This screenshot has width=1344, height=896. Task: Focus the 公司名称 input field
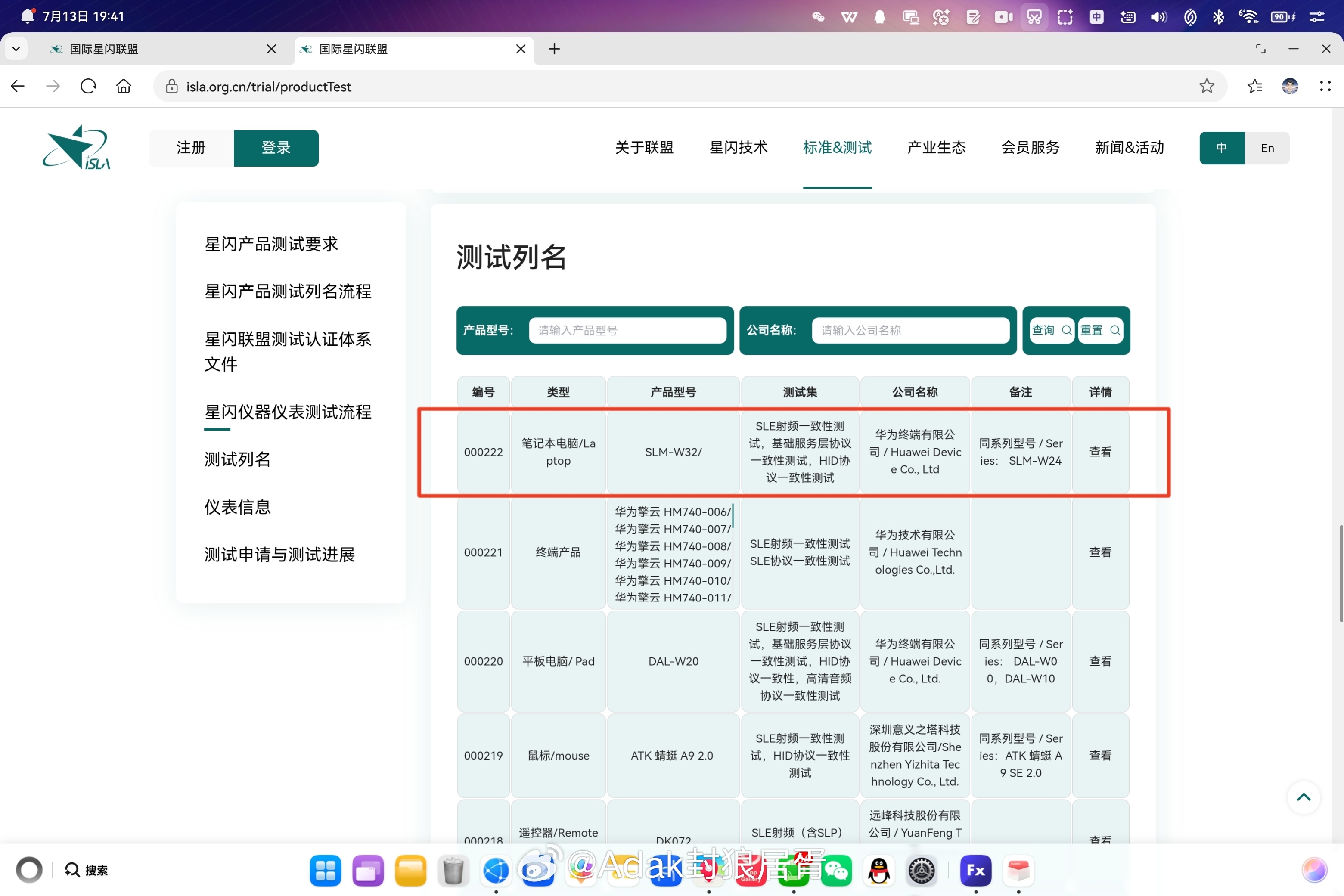click(x=910, y=330)
